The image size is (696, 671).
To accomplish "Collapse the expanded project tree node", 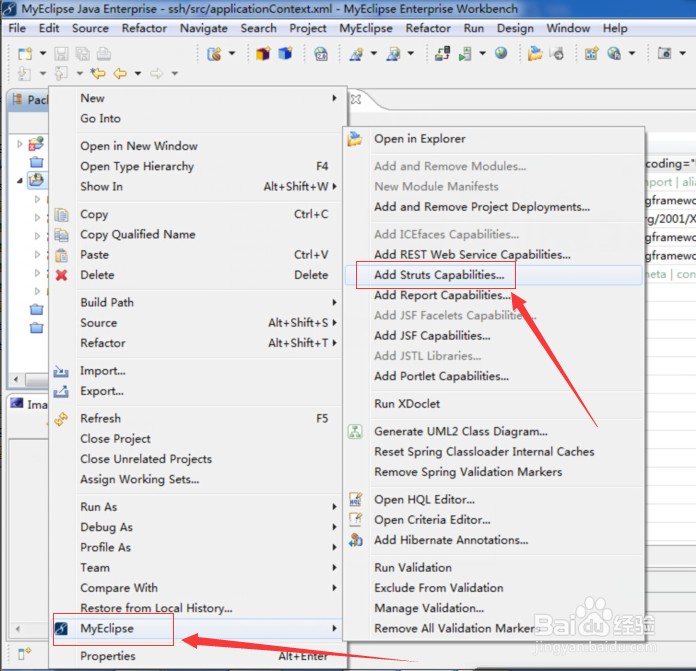I will coord(20,181).
